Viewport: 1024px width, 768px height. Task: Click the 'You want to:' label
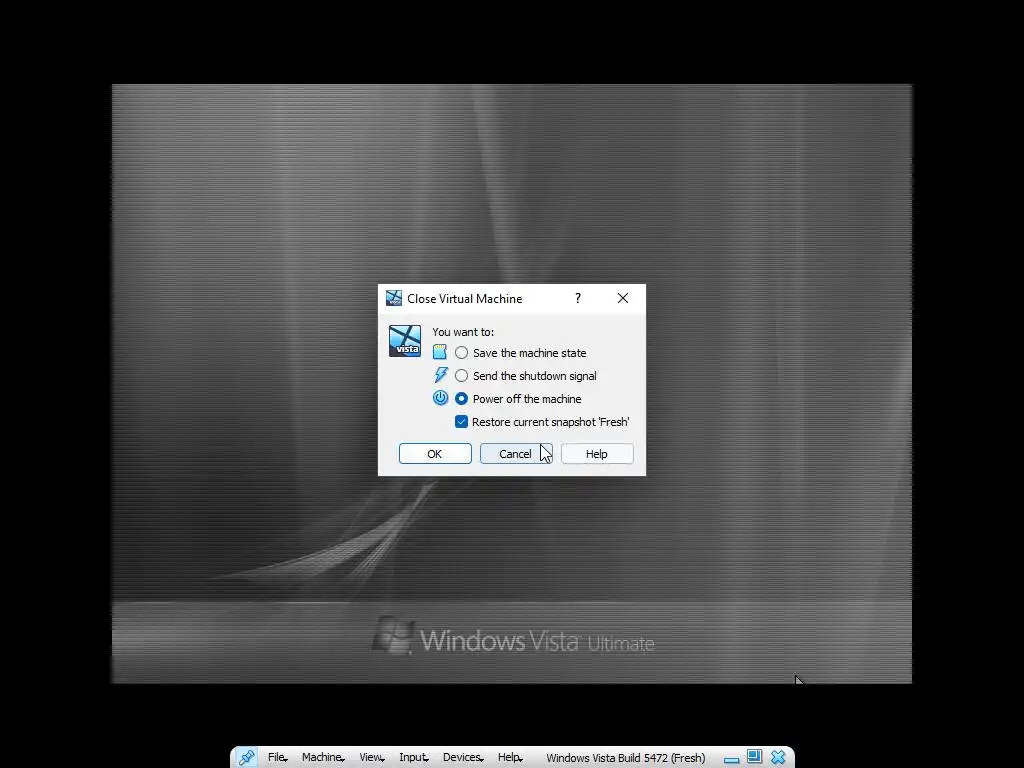(x=463, y=332)
